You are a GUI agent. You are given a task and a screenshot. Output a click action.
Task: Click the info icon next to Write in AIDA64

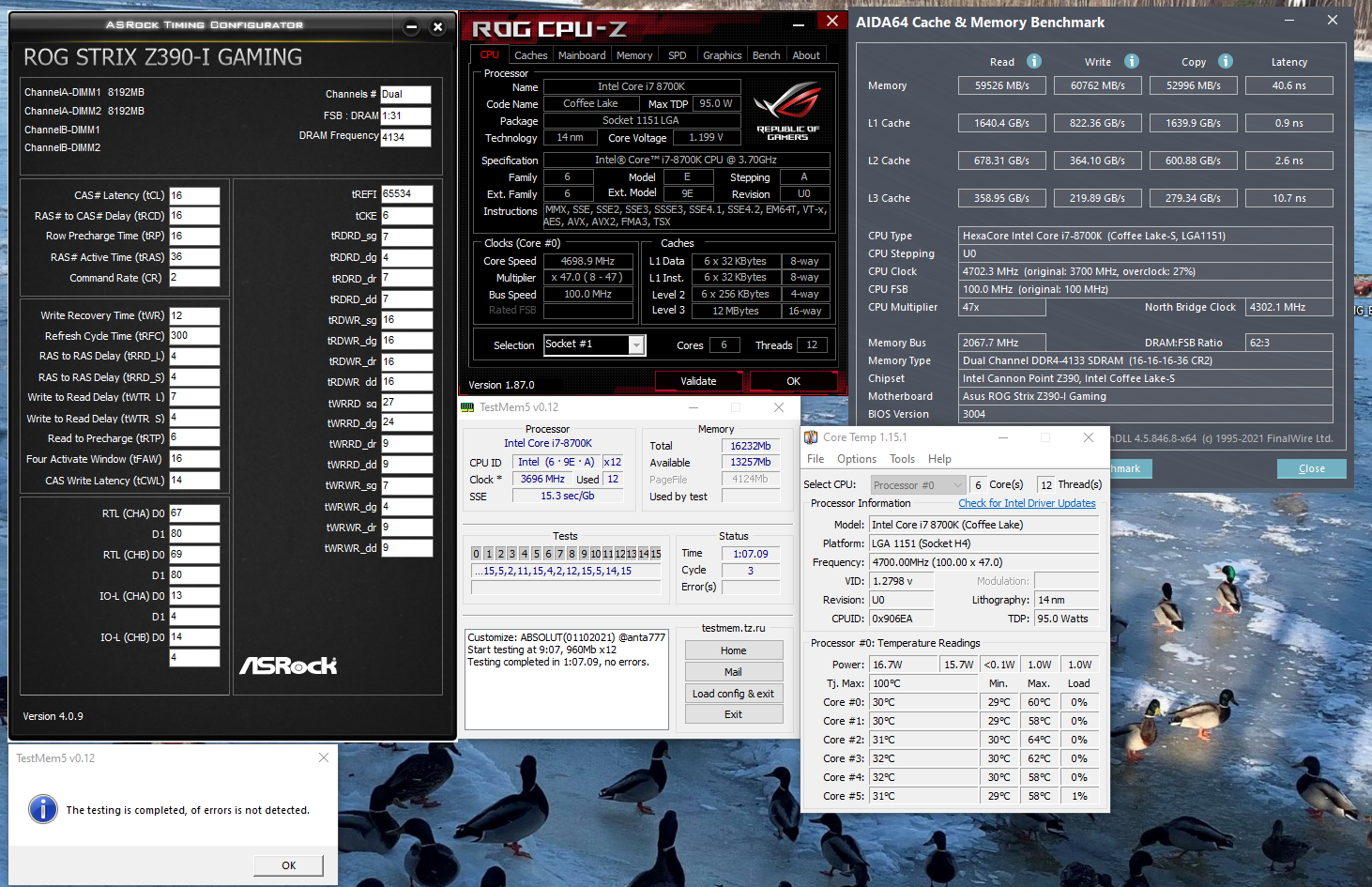click(1132, 61)
